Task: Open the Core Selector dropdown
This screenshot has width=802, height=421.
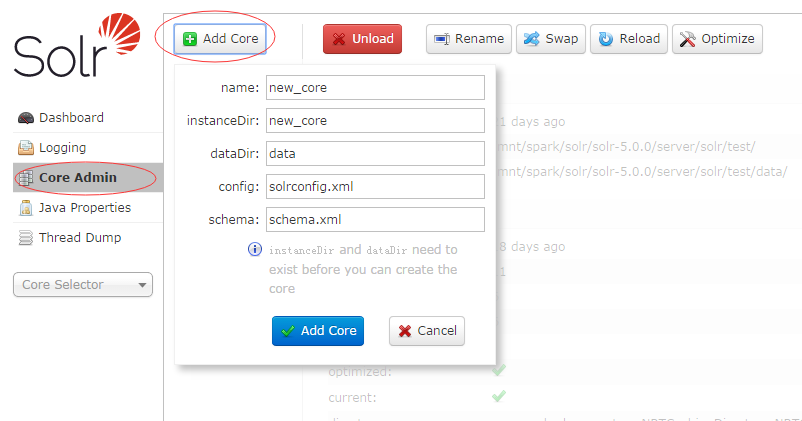Action: click(x=82, y=285)
